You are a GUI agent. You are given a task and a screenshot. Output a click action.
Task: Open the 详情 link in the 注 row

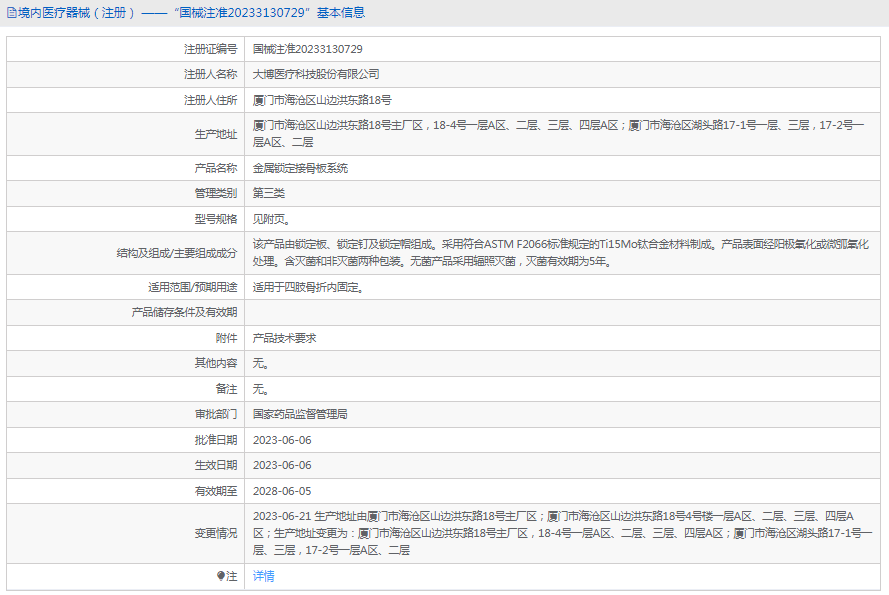[264, 576]
